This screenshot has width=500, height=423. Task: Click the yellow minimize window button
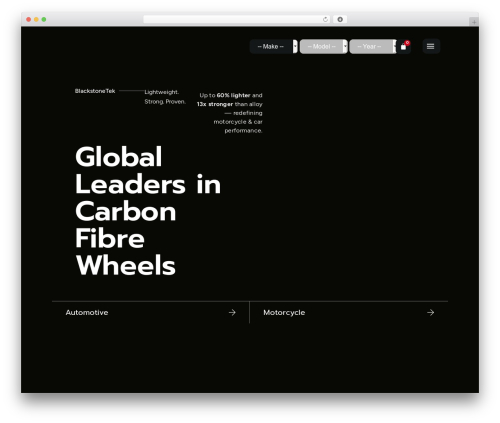(x=36, y=19)
